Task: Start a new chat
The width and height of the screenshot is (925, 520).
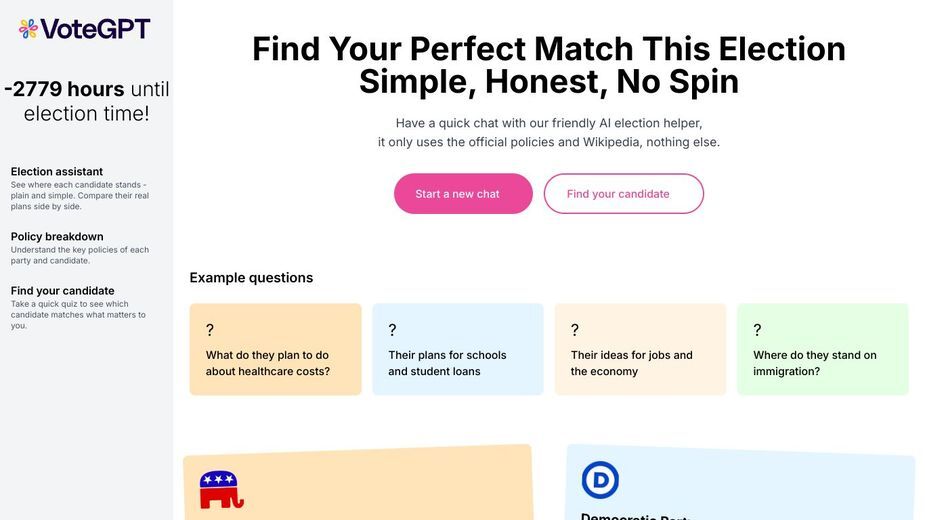Action: coord(463,194)
